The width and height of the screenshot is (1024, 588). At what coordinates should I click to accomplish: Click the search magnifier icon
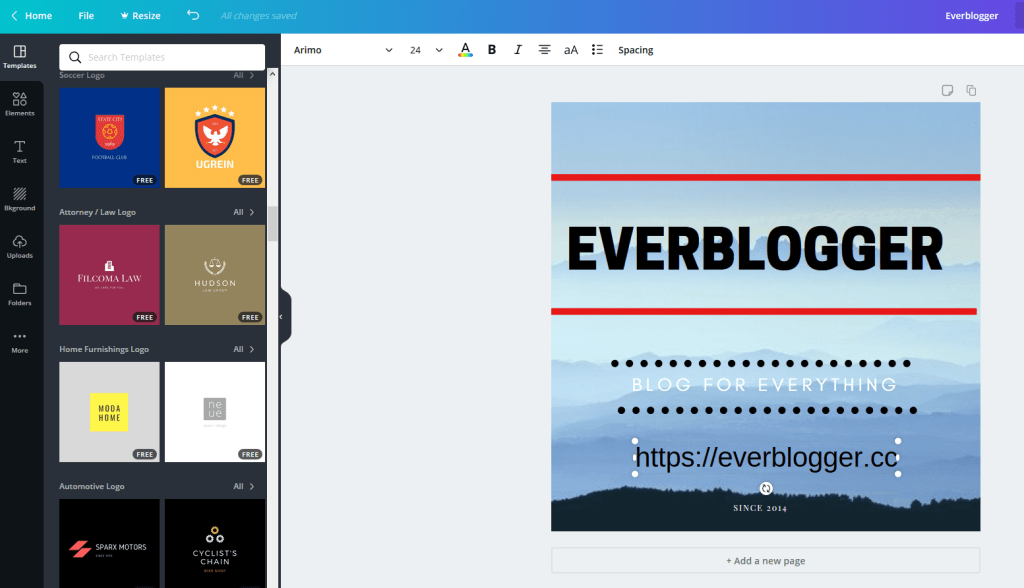[75, 57]
